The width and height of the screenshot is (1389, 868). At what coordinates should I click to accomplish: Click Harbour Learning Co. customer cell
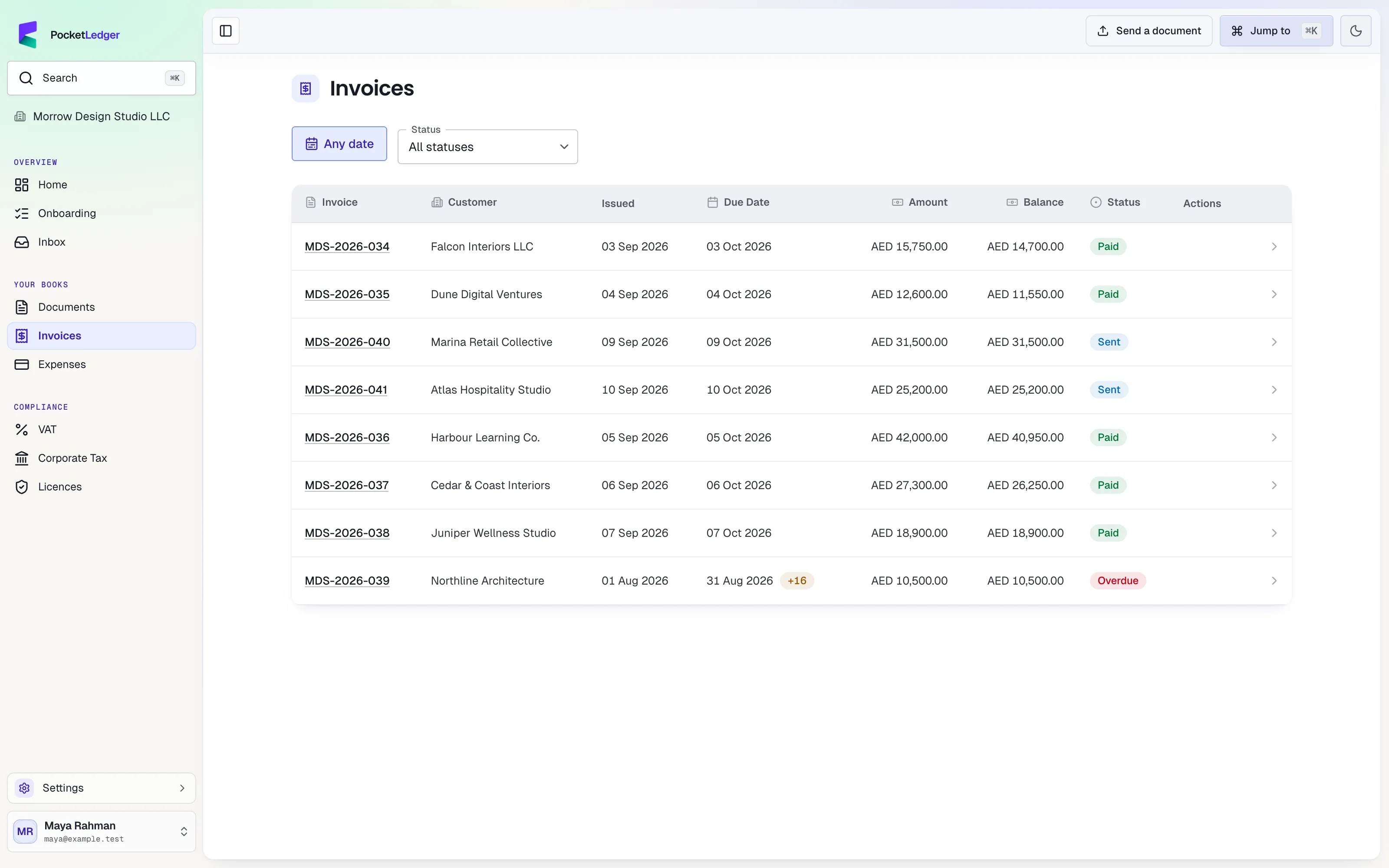[x=485, y=437]
